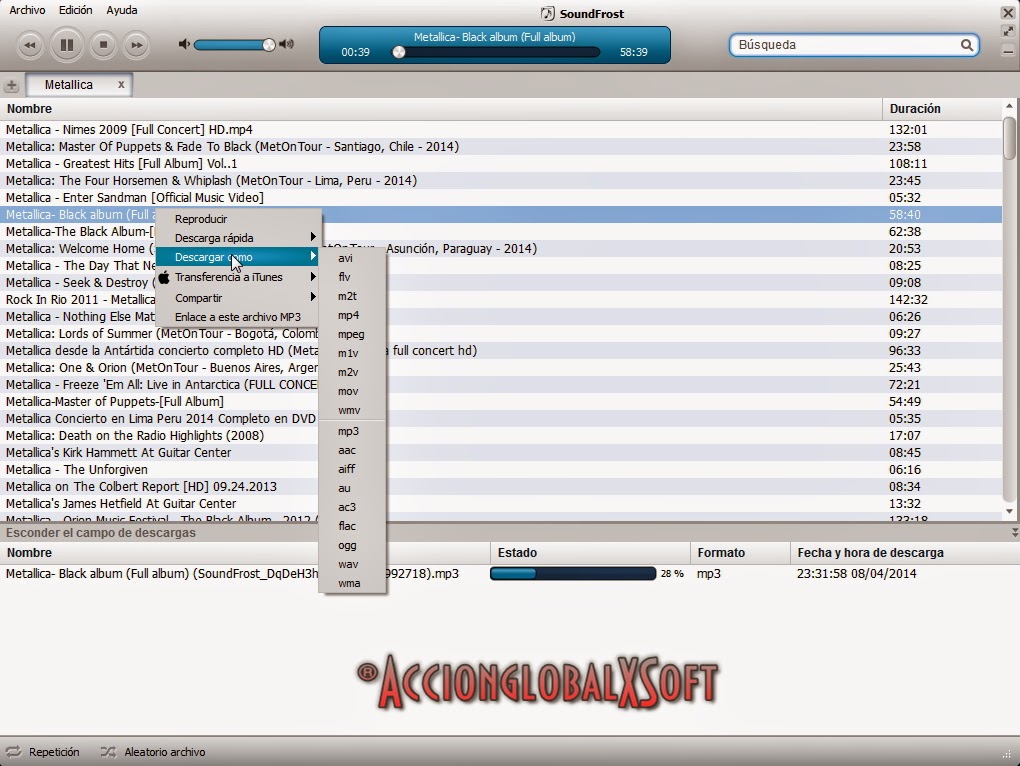Select wma download format
The width and height of the screenshot is (1020, 766).
(x=353, y=583)
